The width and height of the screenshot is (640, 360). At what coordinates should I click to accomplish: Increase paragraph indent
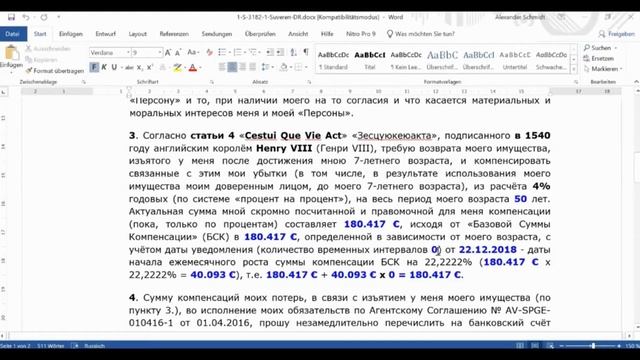coord(280,52)
